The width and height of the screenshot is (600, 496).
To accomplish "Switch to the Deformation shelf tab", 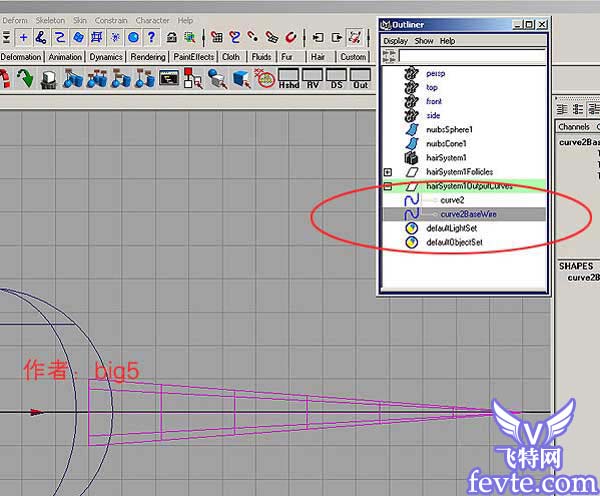I will (x=21, y=57).
